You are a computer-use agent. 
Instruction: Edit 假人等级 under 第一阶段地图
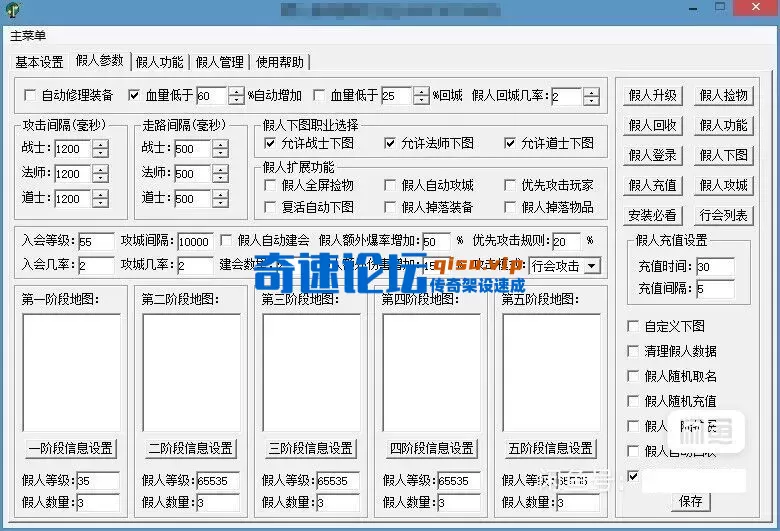[98, 481]
